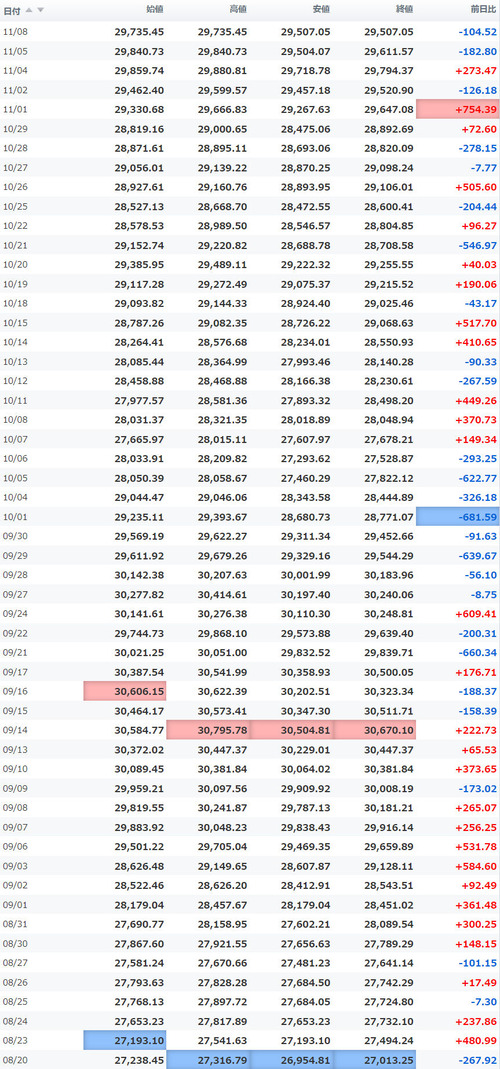500x1069 pixels.
Task: Click the date cell 09/30
Action: (15, 536)
